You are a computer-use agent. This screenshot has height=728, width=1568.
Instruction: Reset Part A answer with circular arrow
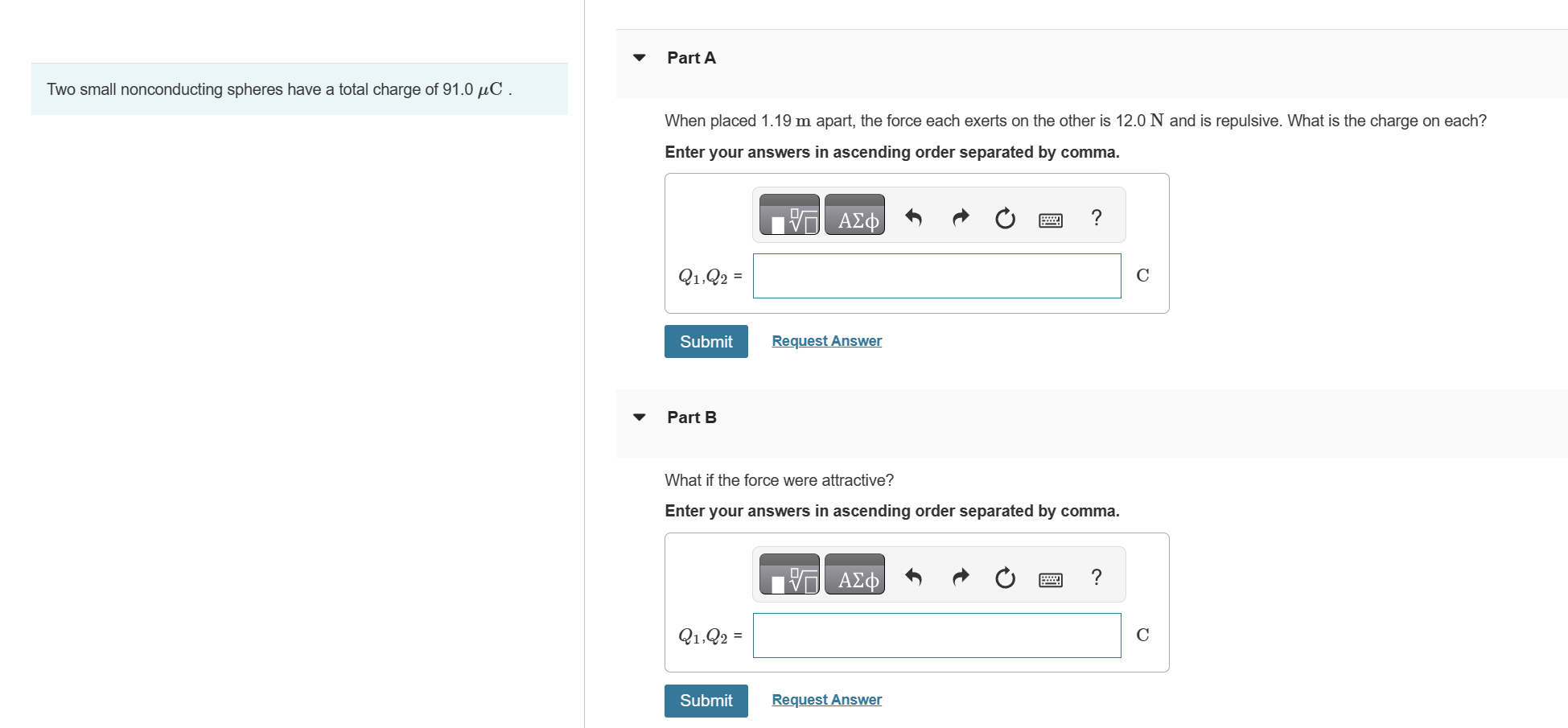pos(1005,218)
